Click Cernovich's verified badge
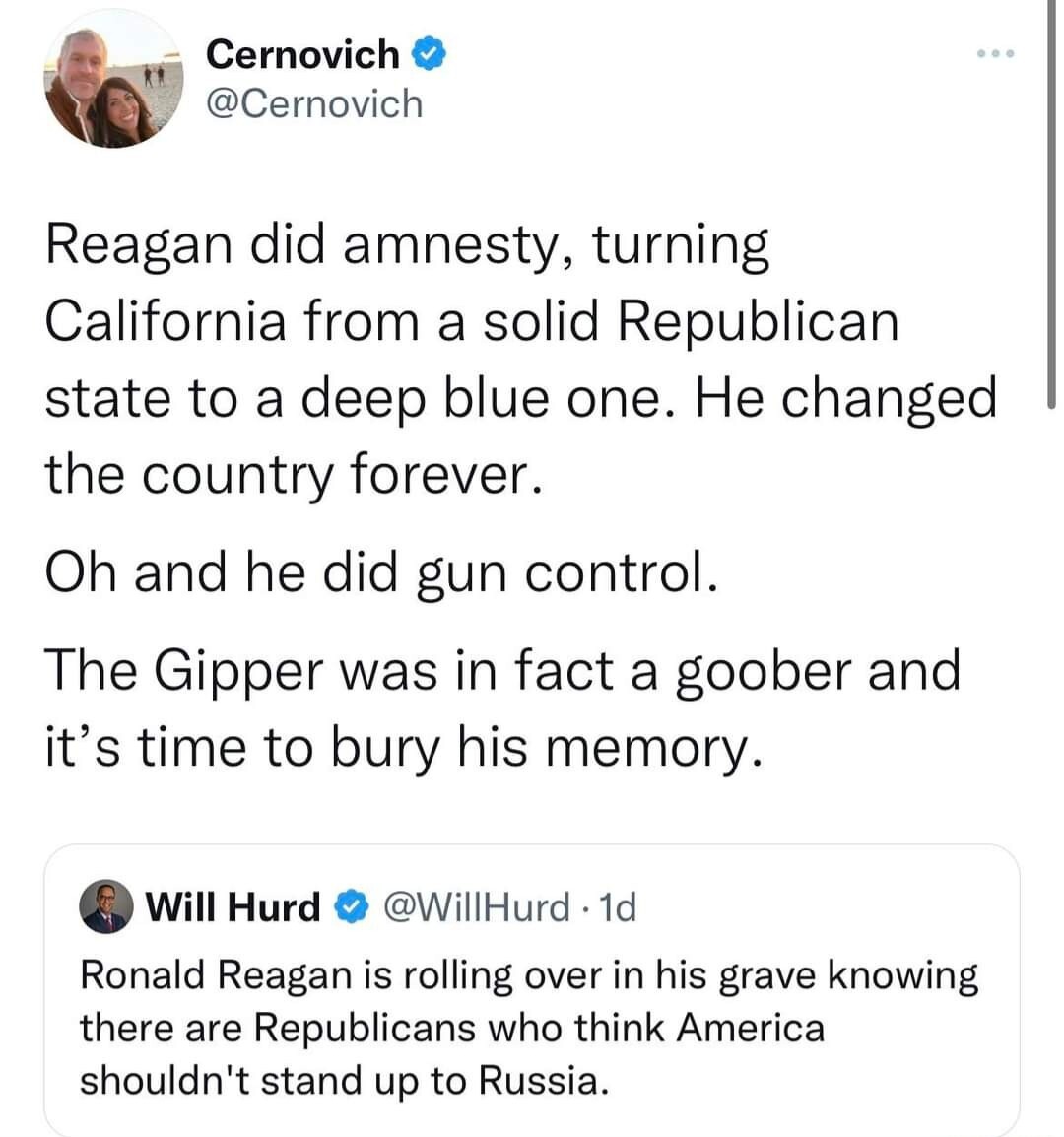Image resolution: width=1064 pixels, height=1137 pixels. coord(430,54)
